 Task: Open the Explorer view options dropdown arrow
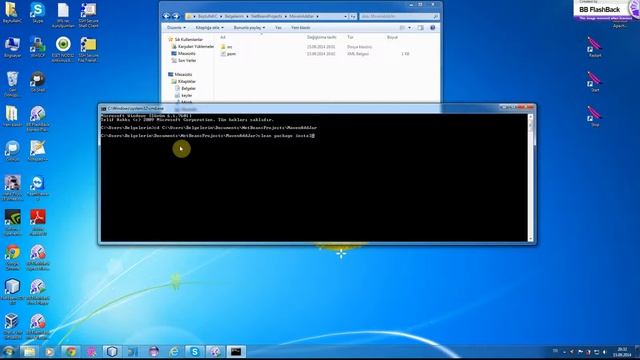pos(409,28)
